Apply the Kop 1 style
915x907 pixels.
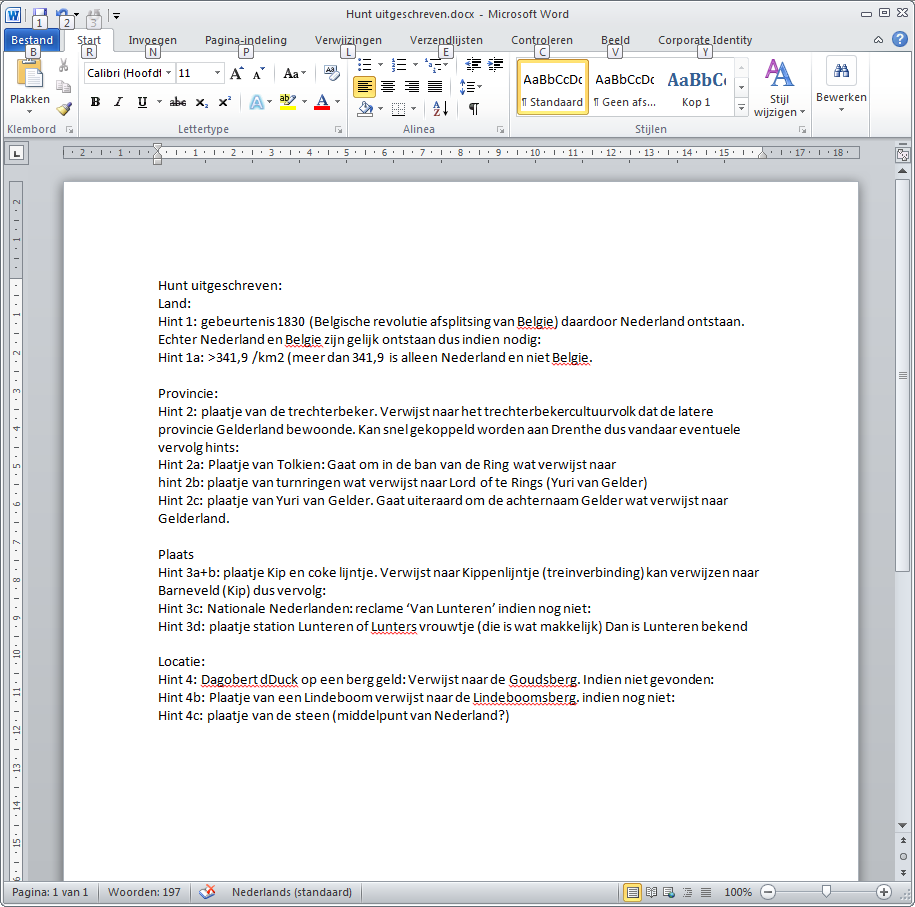[696, 87]
